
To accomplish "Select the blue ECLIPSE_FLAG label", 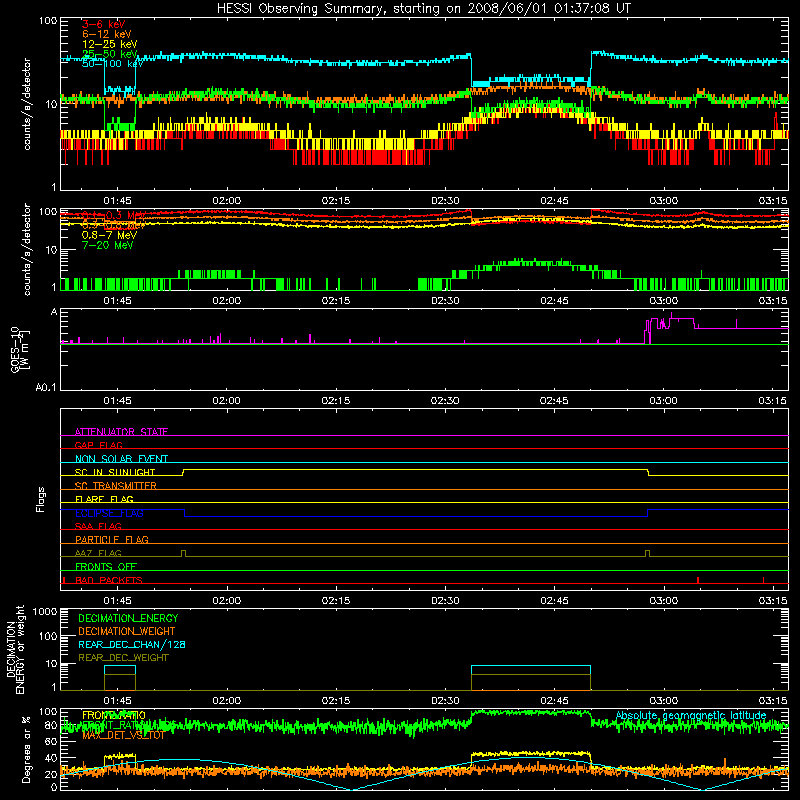I will 109,513.
